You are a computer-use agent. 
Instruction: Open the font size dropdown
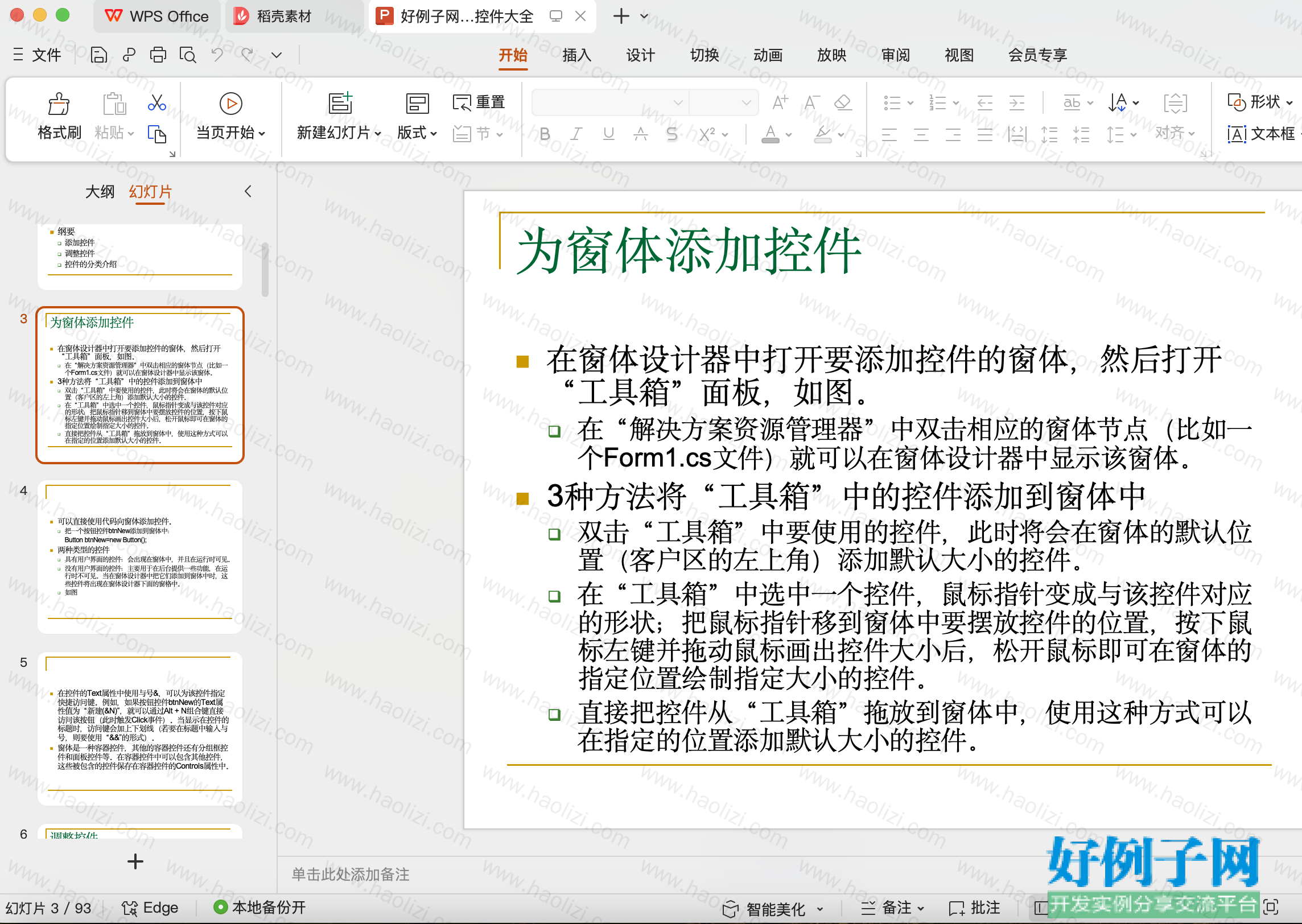(746, 103)
